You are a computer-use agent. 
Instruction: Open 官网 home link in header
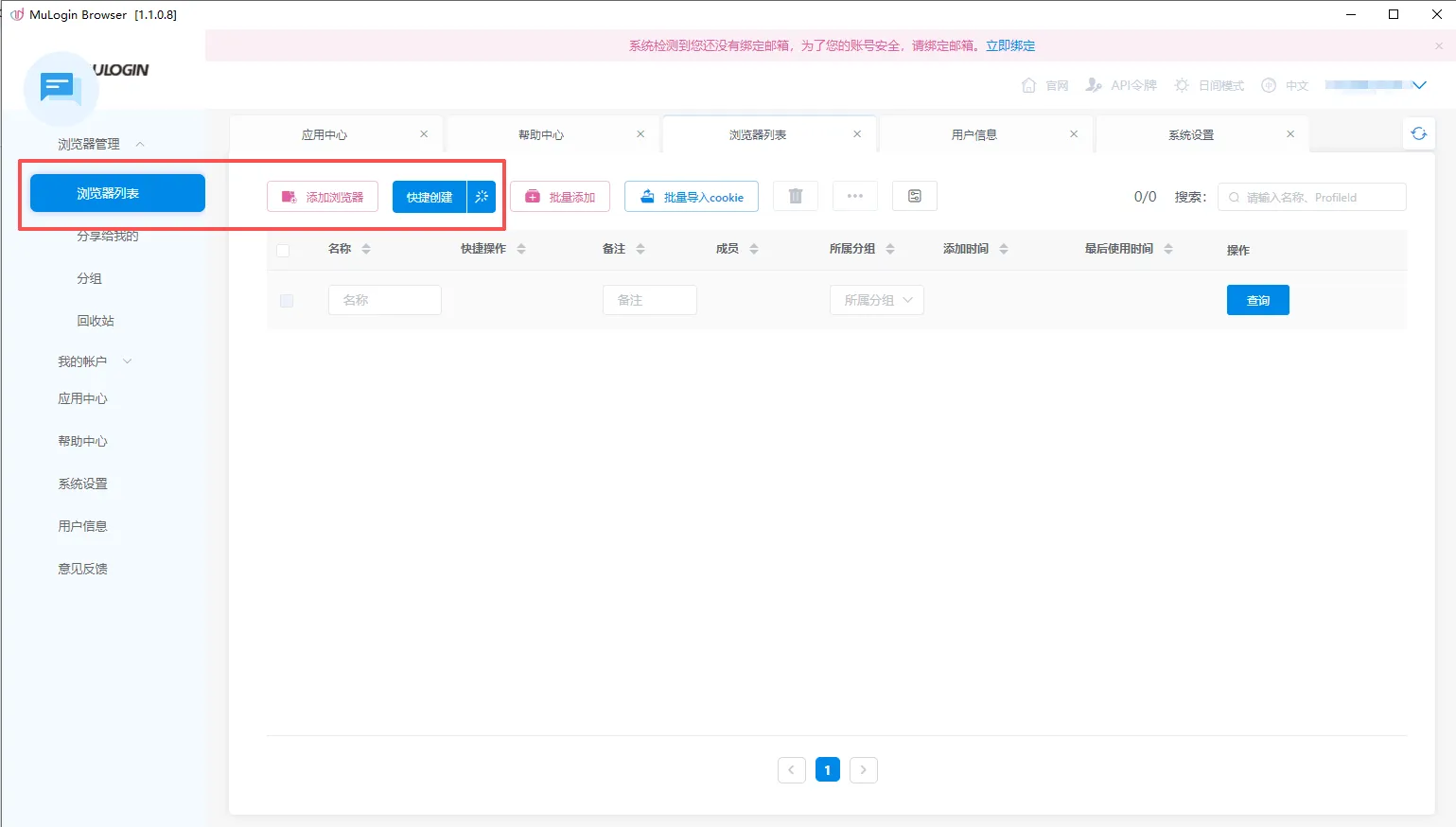click(x=1045, y=85)
